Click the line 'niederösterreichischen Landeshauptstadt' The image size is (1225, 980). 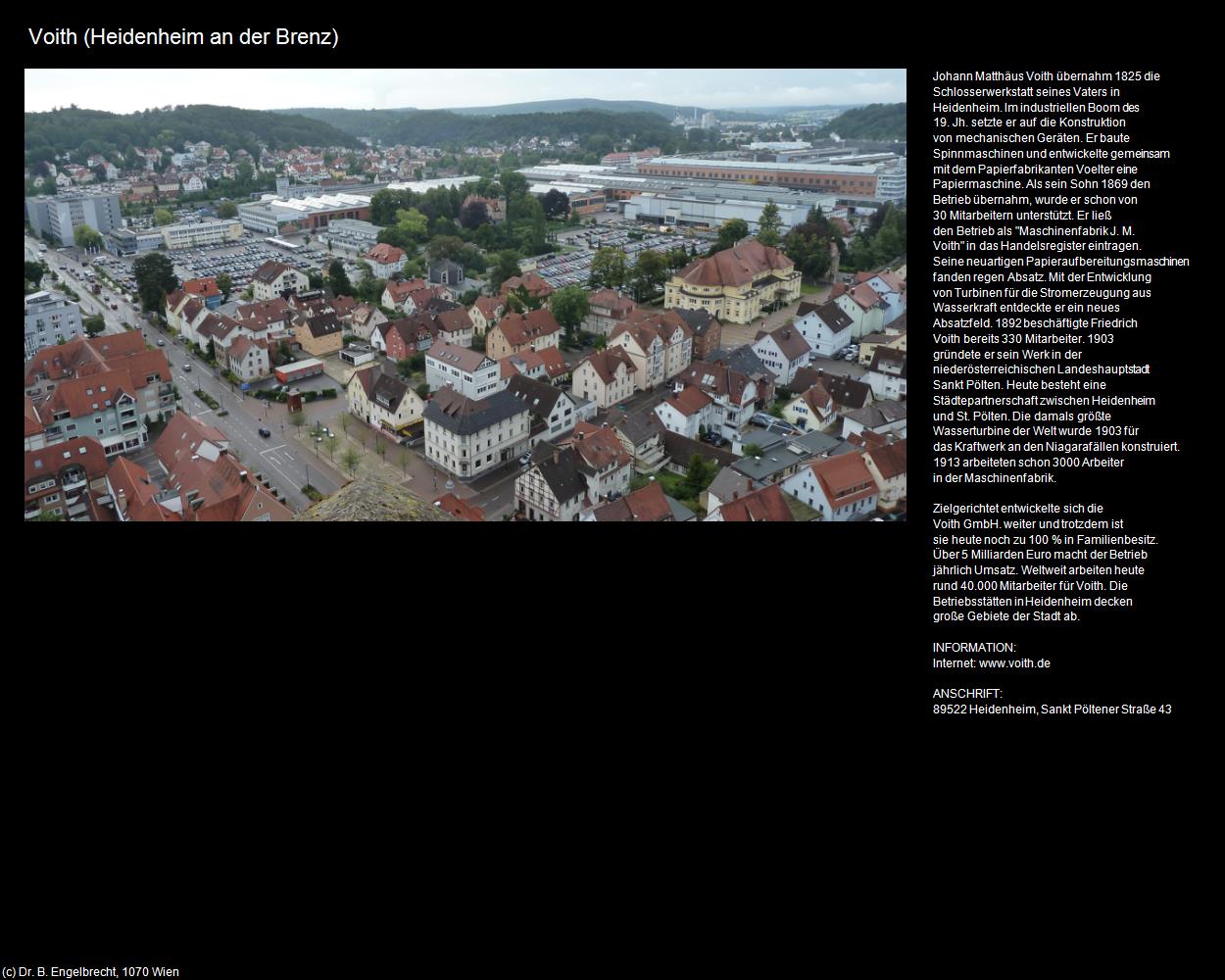1042,369
